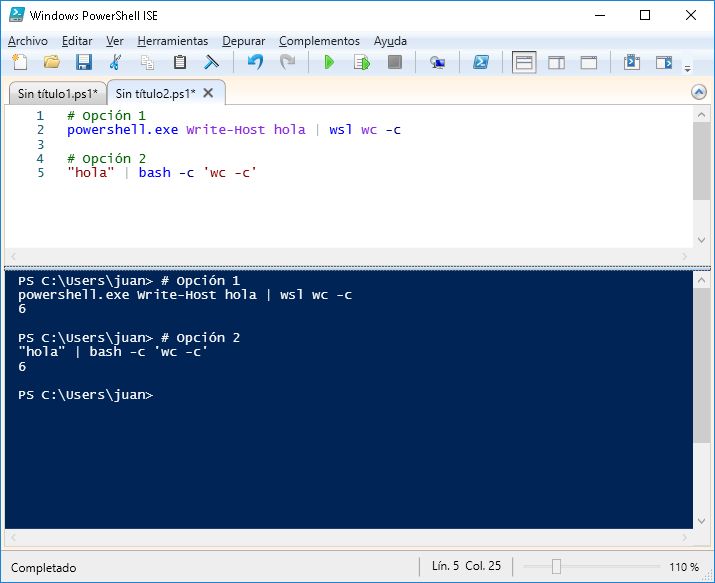Screen dimensions: 715x583
Task: Collapse script pane with round chevron
Action: (x=699, y=92)
